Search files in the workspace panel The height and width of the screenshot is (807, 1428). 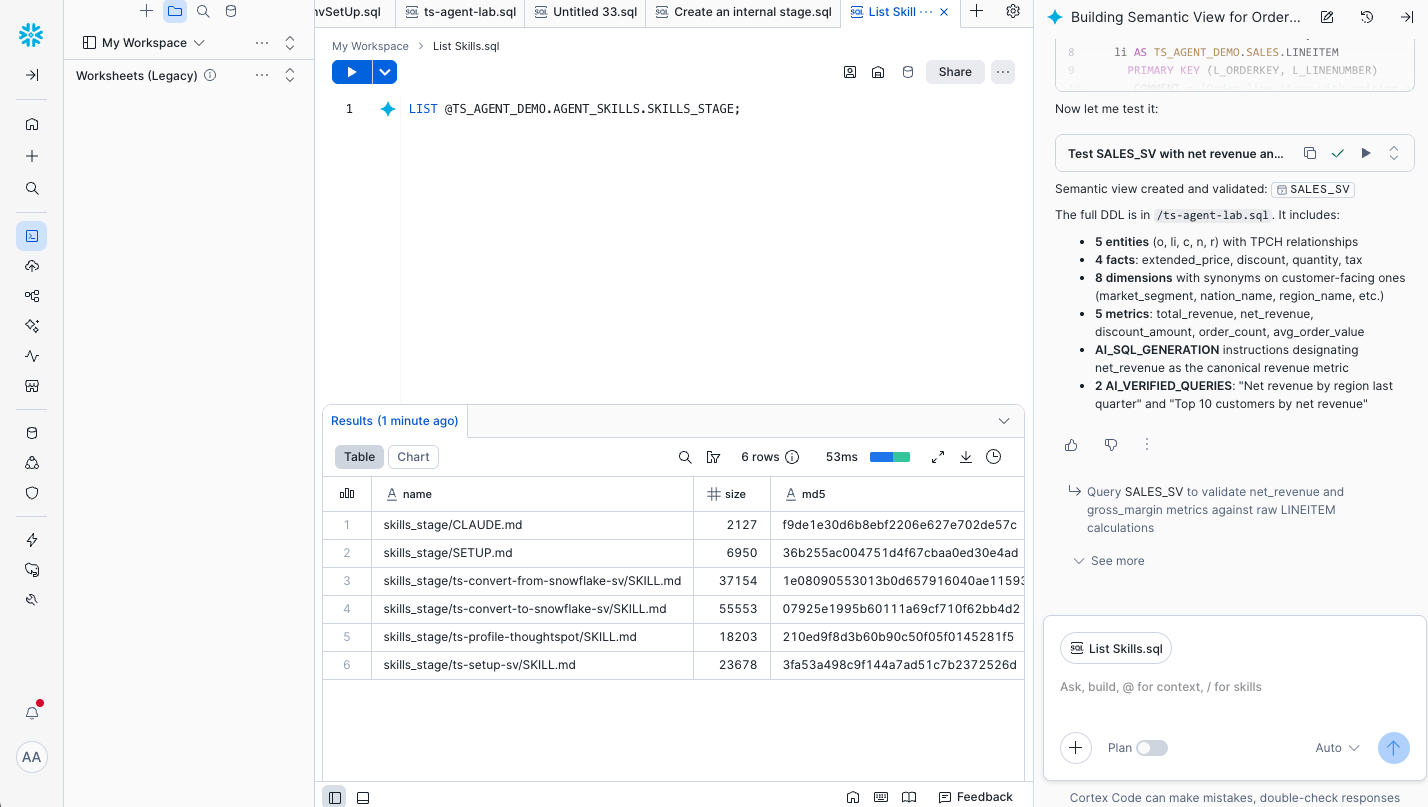tap(203, 11)
